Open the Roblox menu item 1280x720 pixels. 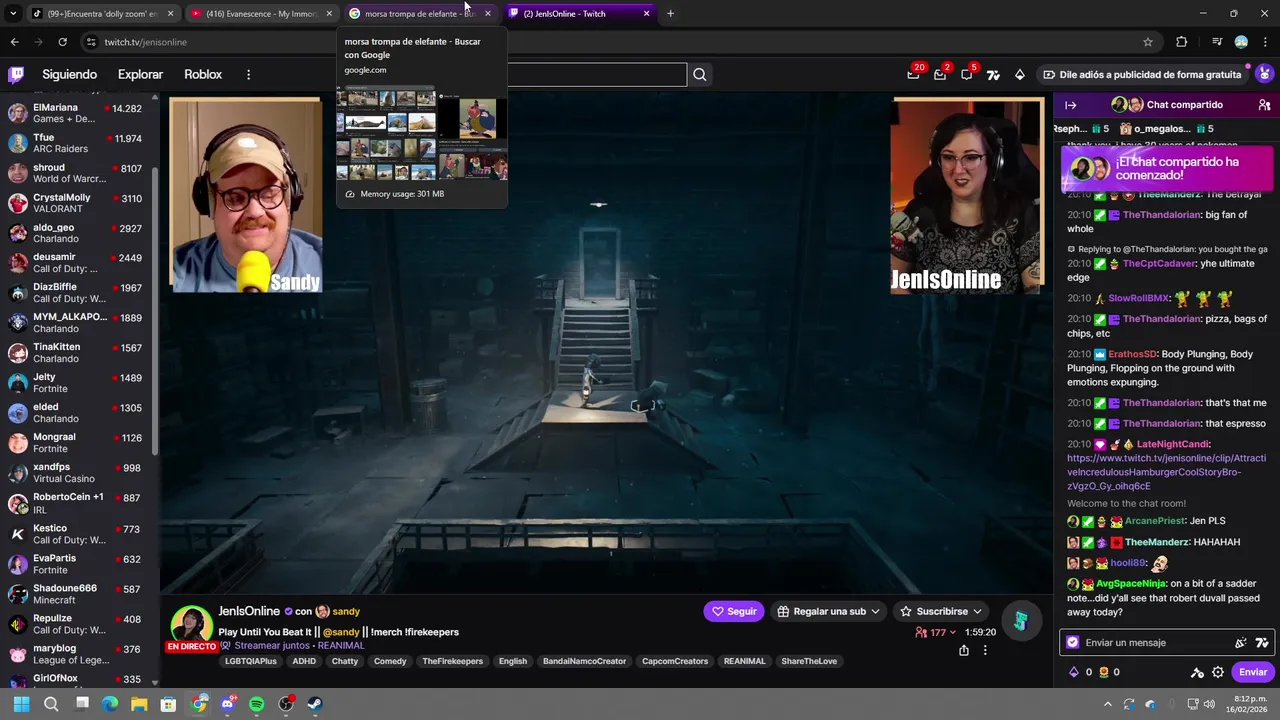point(203,74)
